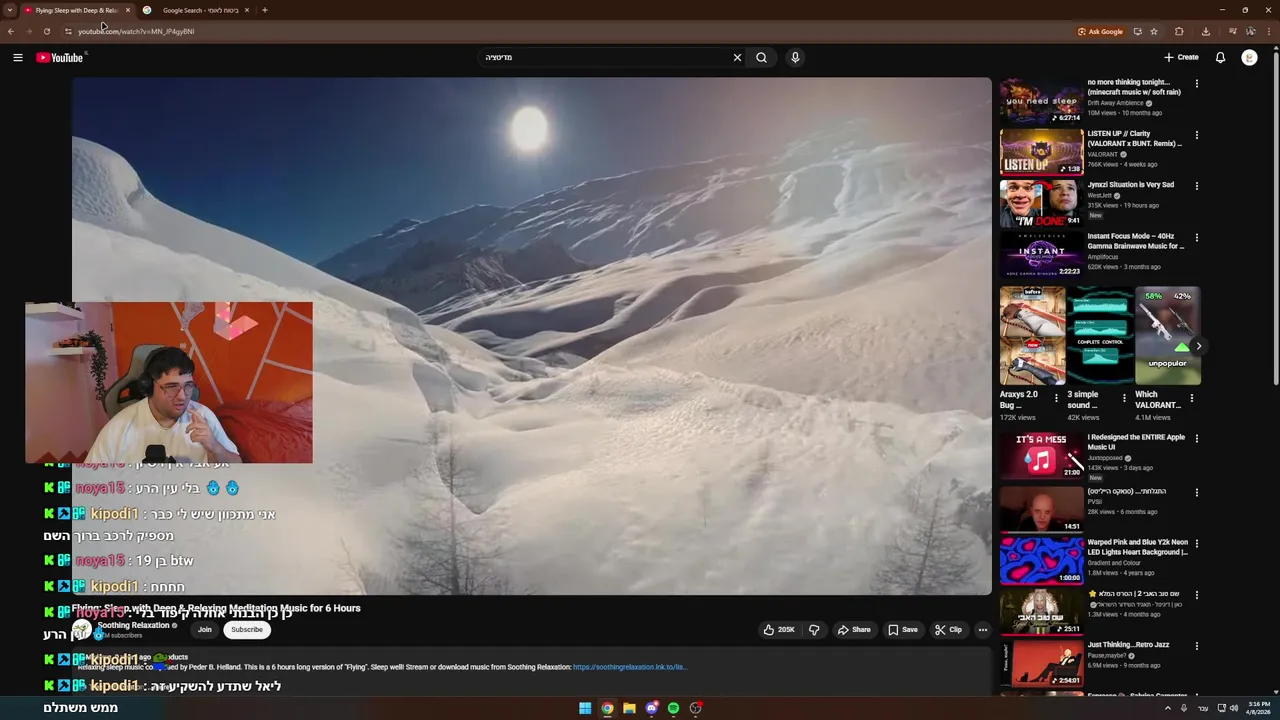Open Chrome extensions puzzle icon
The width and height of the screenshot is (1280, 720).
pos(1179,31)
